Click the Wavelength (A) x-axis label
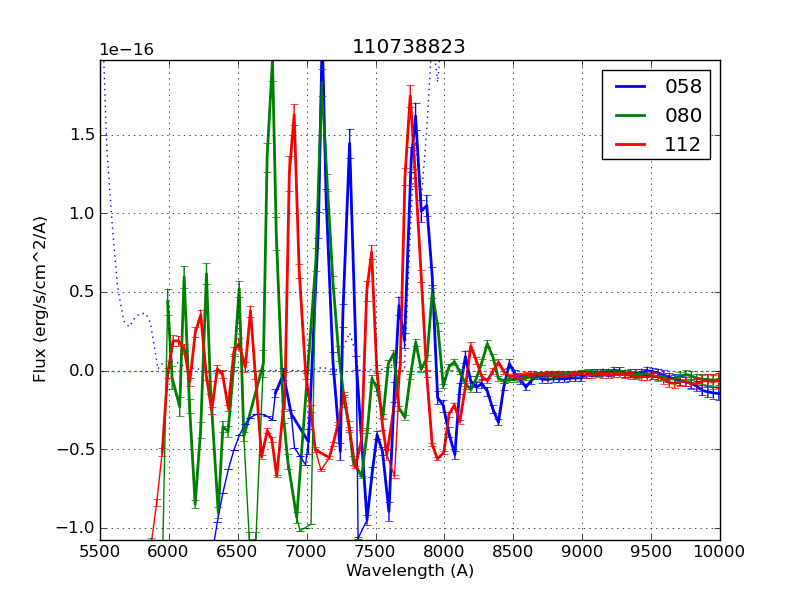Screen dimensions: 800x600 [x=410, y=571]
